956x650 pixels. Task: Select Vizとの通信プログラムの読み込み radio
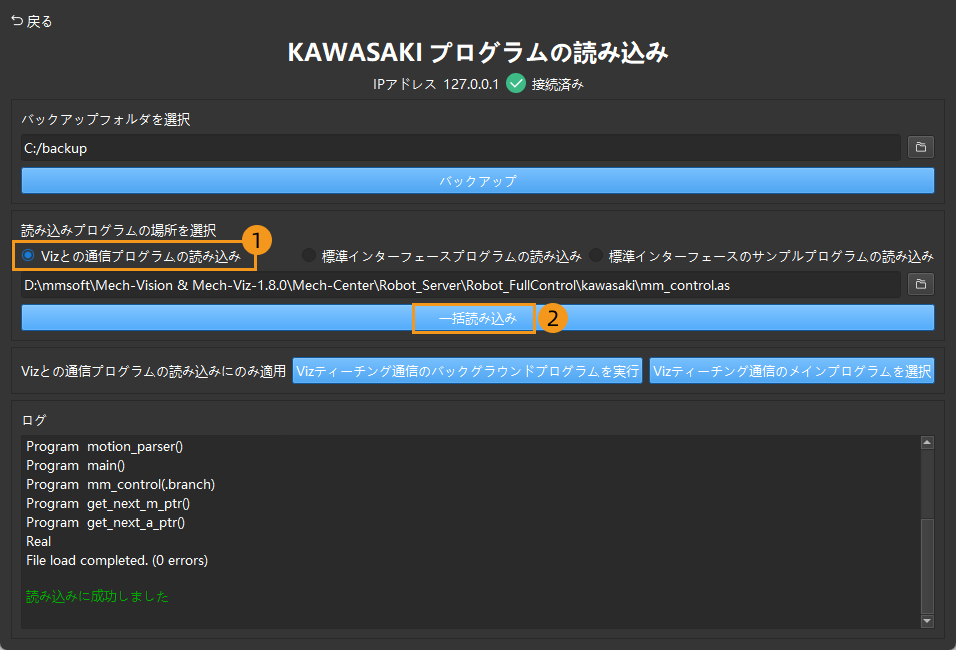pos(28,255)
